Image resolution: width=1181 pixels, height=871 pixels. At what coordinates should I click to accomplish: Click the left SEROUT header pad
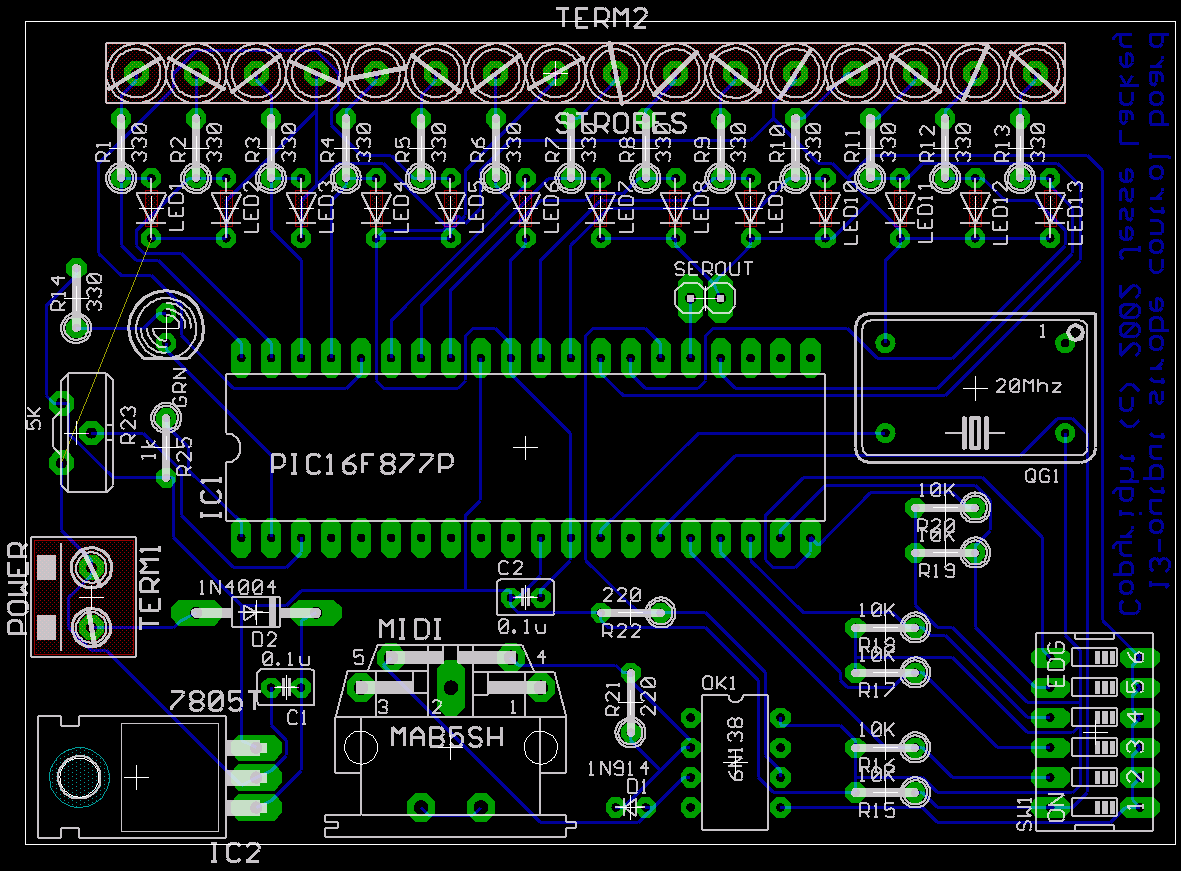(690, 298)
